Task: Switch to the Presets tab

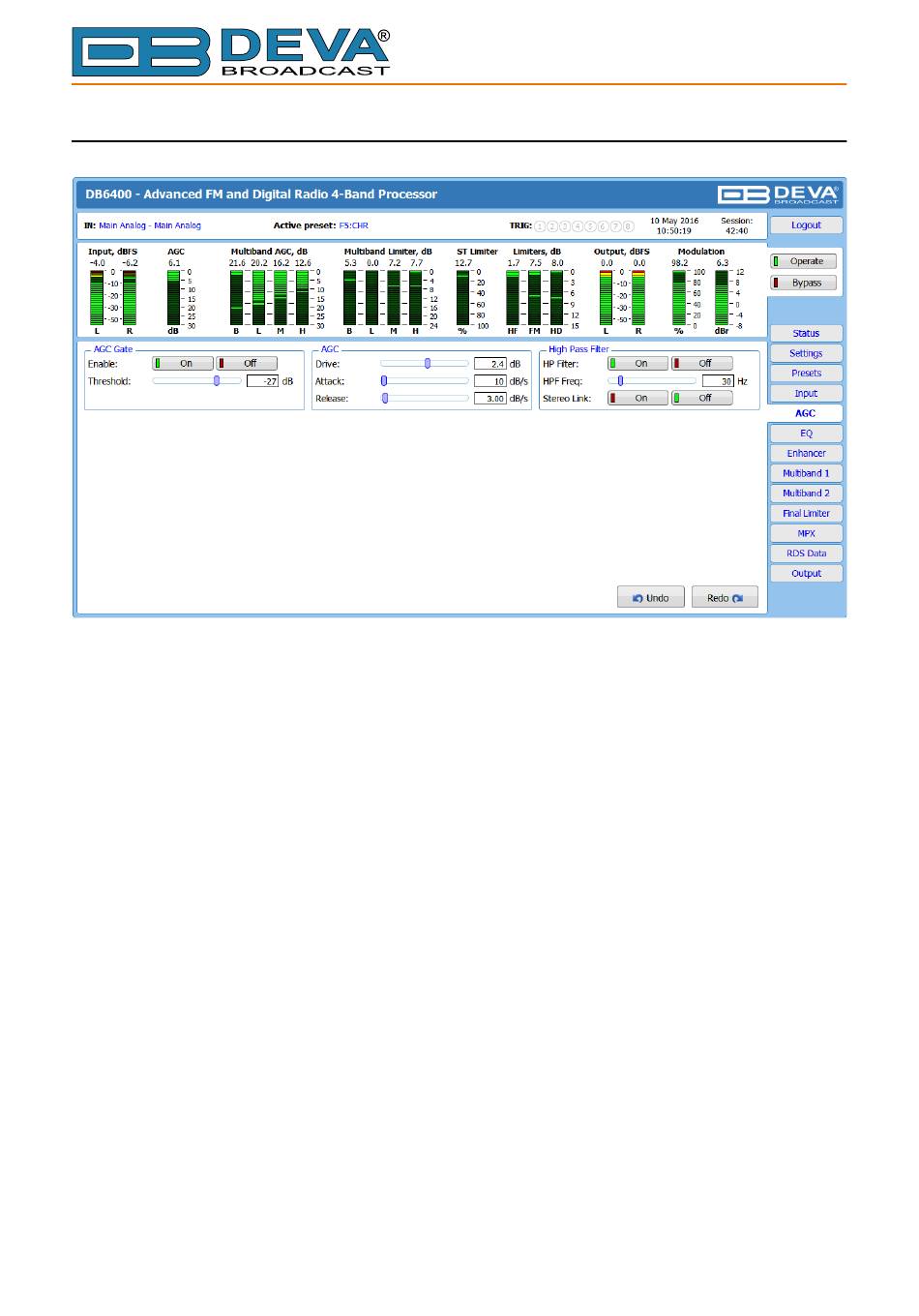Action: click(806, 374)
